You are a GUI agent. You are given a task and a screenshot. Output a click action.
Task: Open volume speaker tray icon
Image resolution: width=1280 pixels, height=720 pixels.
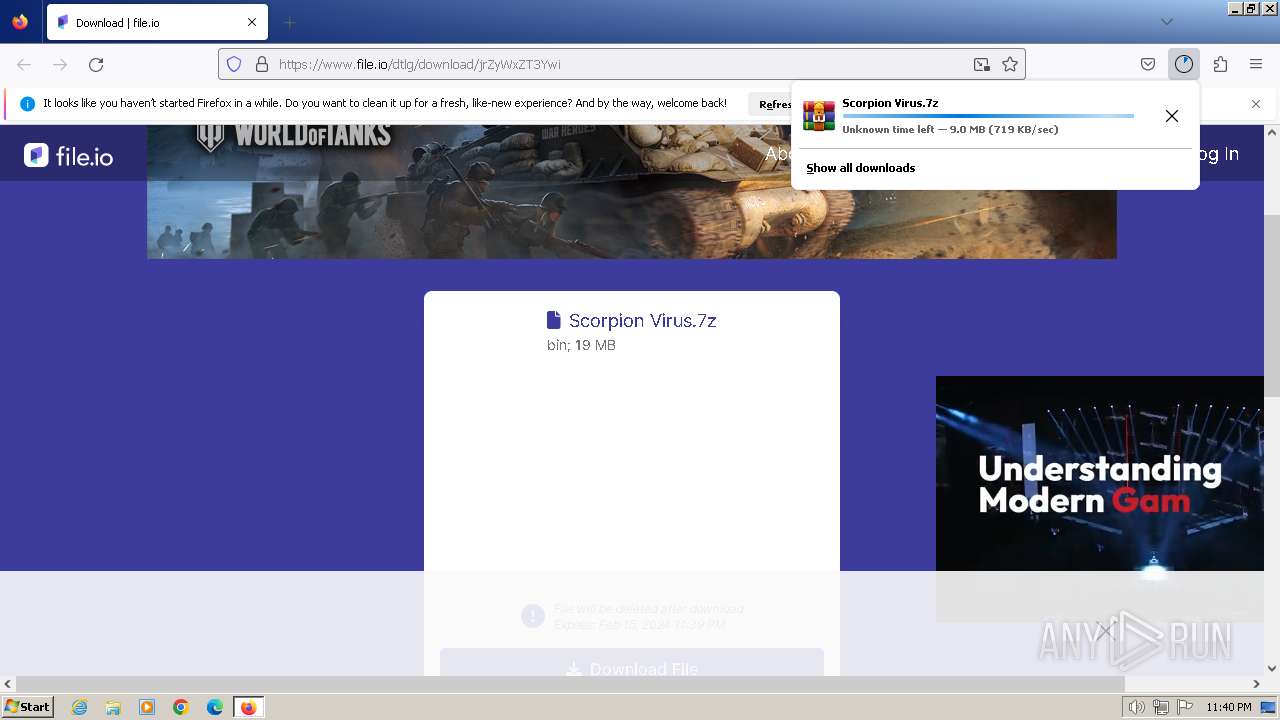(1137, 707)
